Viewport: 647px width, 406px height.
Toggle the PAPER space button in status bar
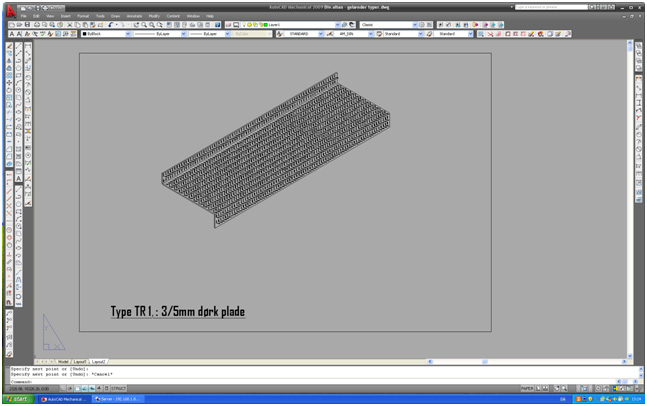[527, 388]
